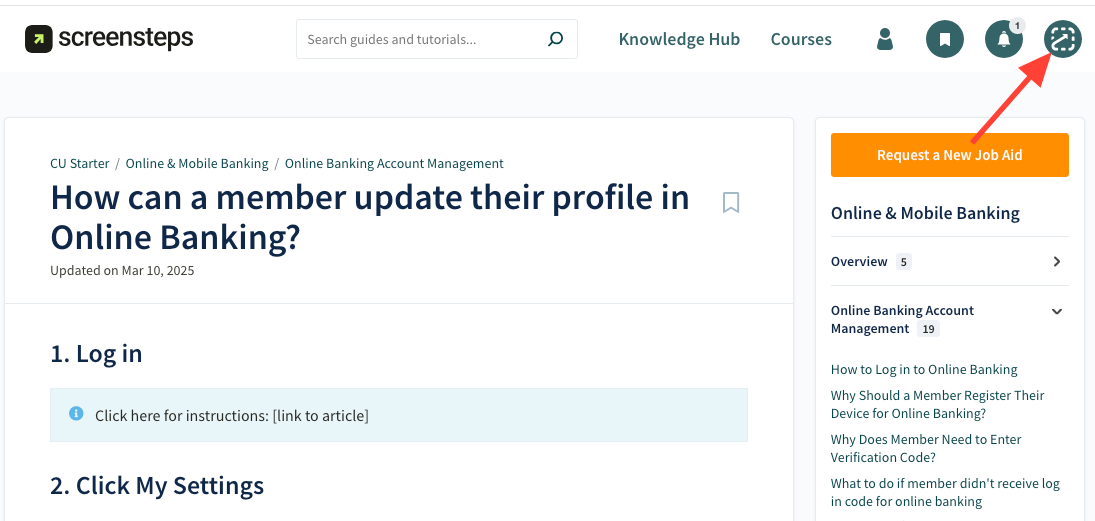
Task: Expand the Overview section chevron
Action: coord(1057,262)
